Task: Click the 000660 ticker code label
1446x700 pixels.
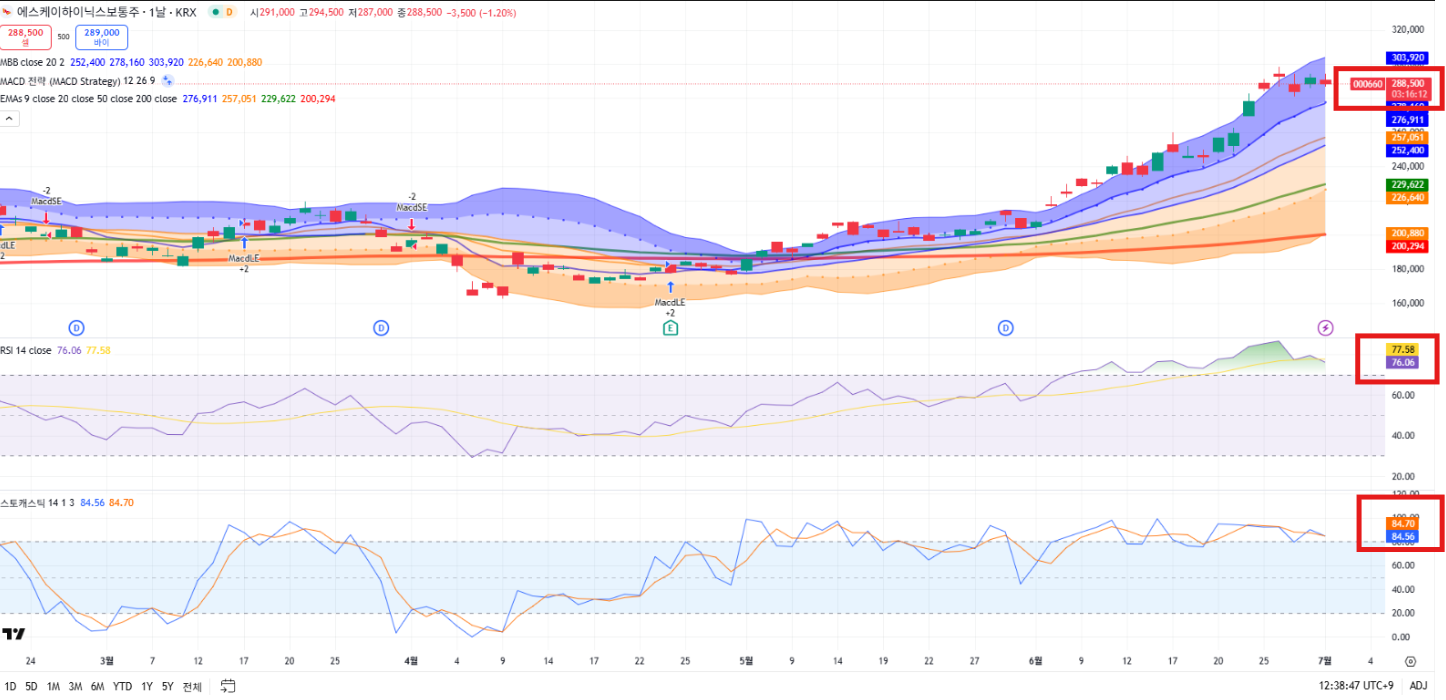Action: [x=1367, y=84]
